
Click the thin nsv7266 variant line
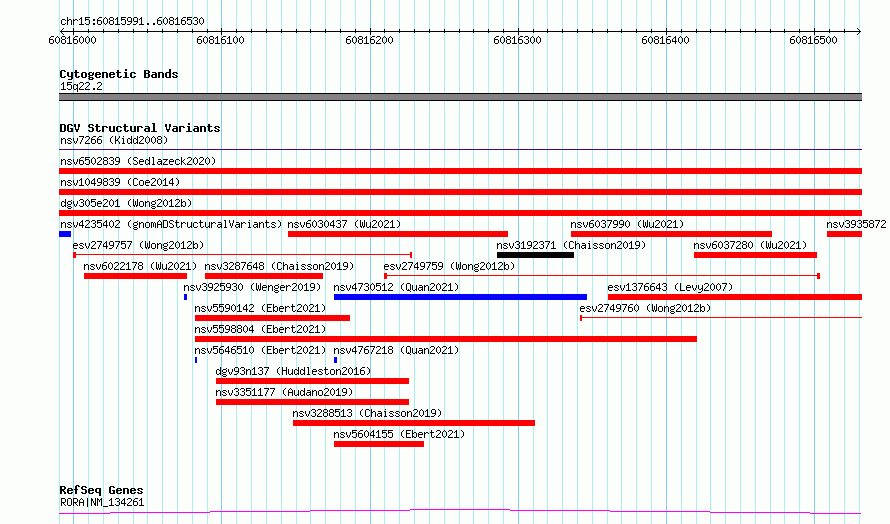tap(460, 149)
